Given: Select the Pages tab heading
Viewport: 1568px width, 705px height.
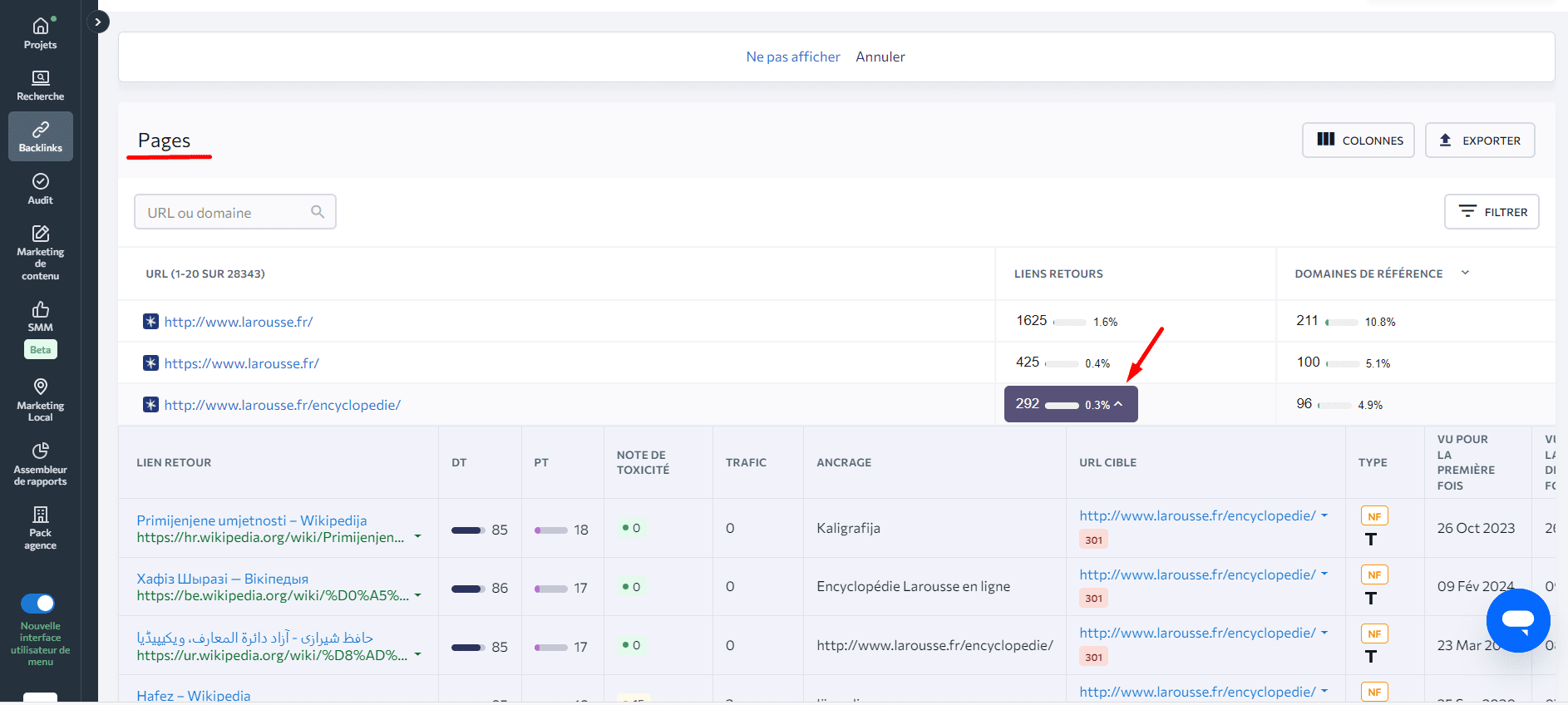Looking at the screenshot, I should [165, 141].
